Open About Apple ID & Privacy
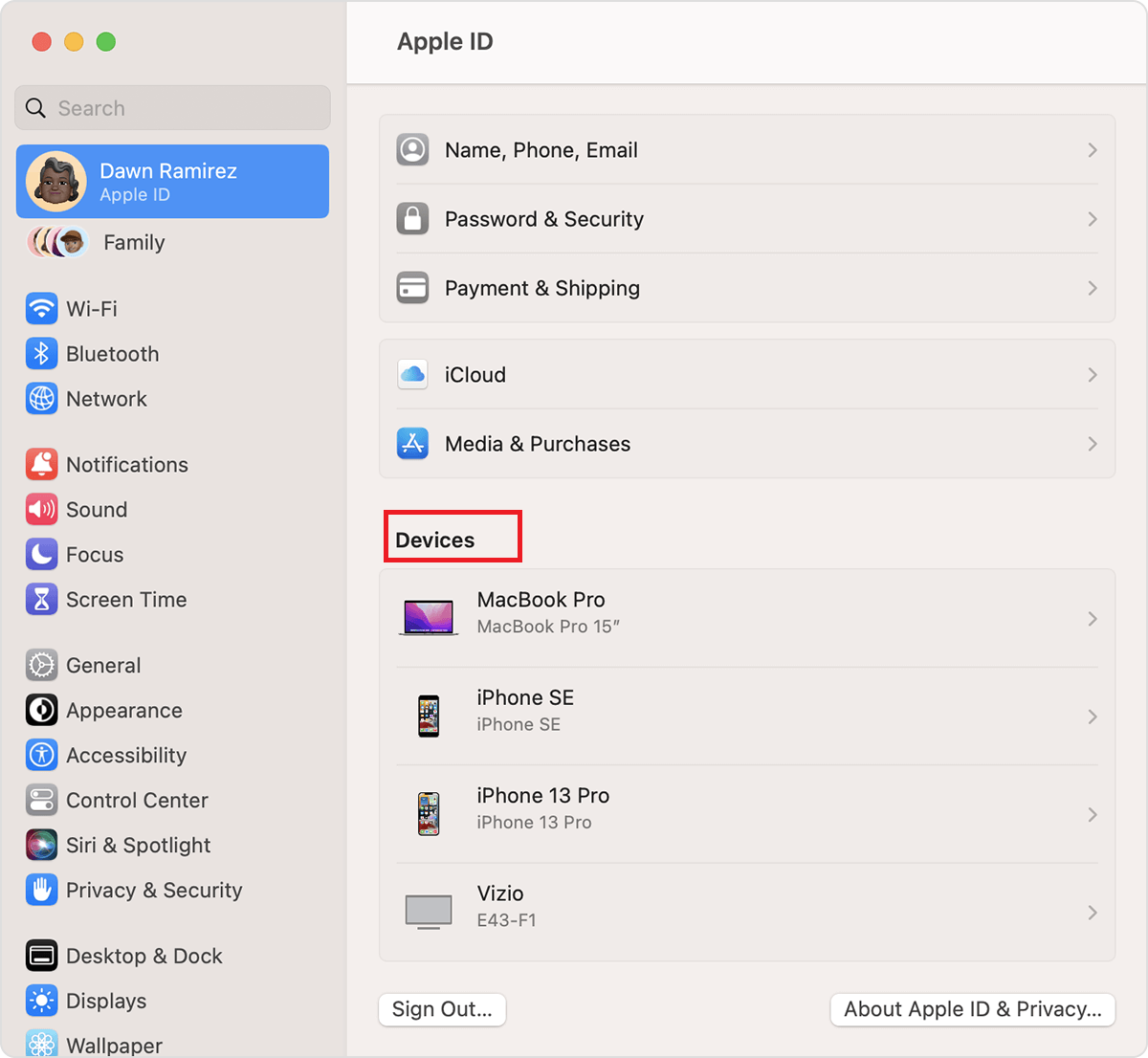This screenshot has width=1148, height=1058. pos(973,1009)
